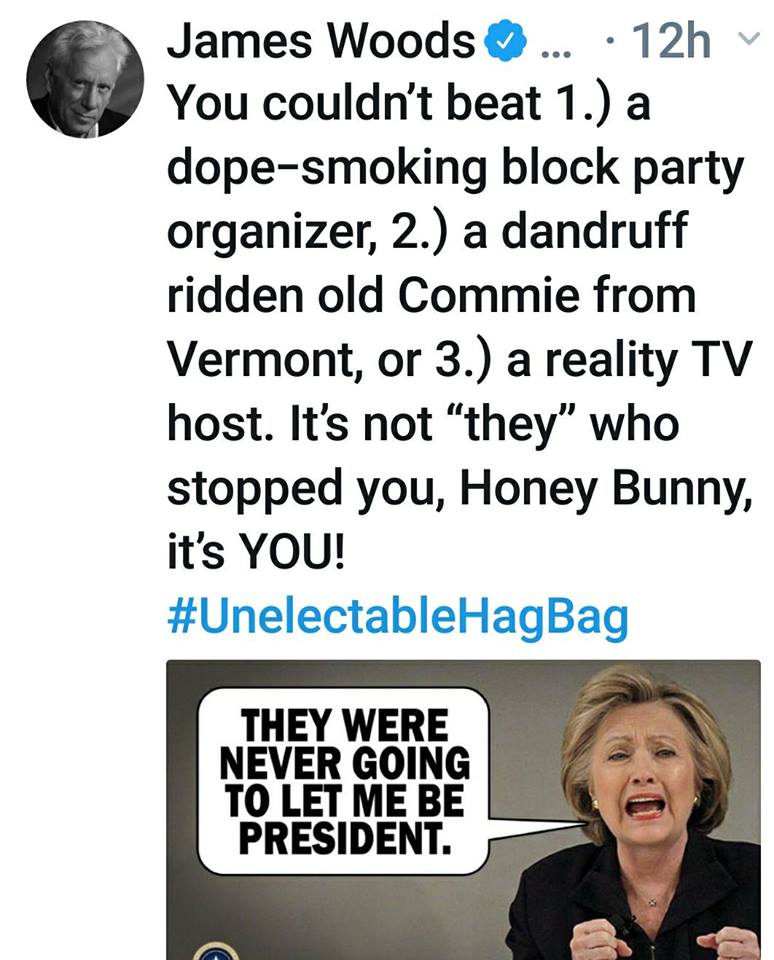Expand the attached meme image
The height and width of the screenshot is (960, 774).
coord(463,808)
